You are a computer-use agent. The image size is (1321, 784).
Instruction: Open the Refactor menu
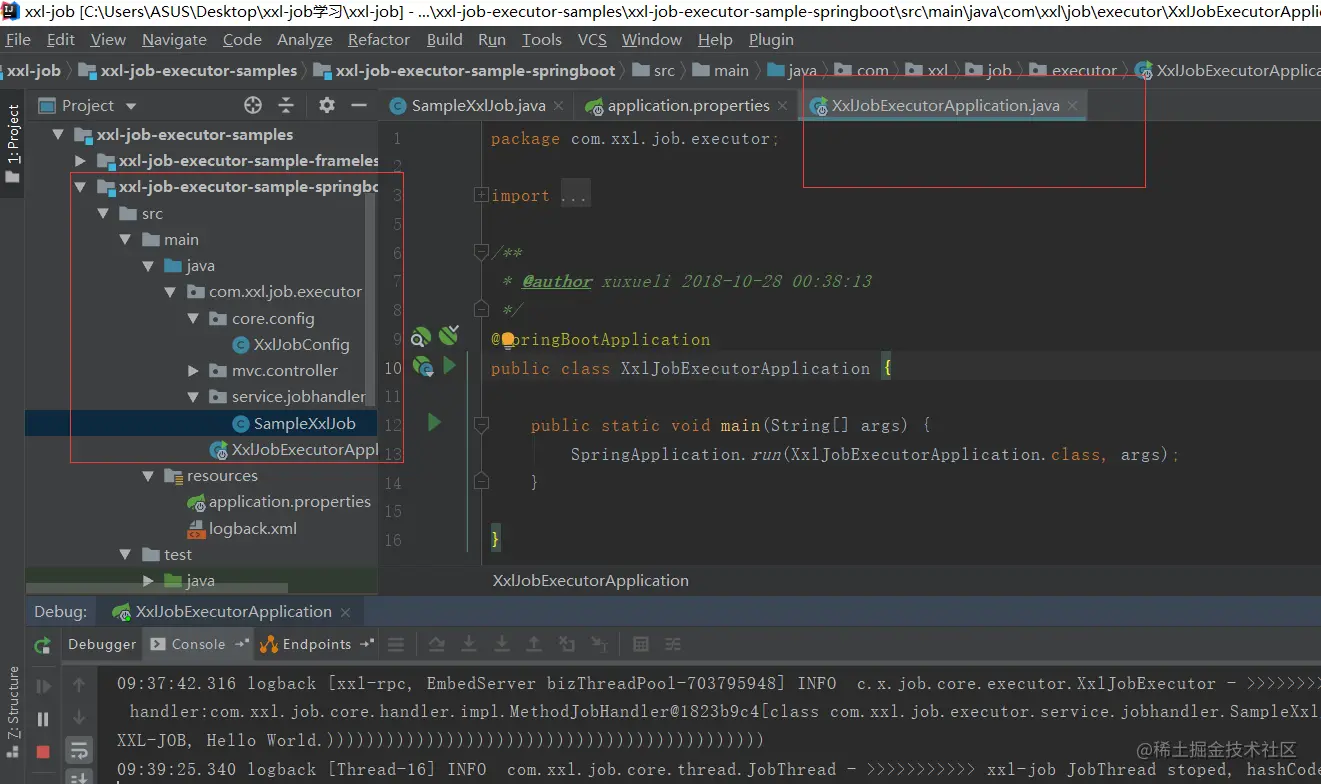click(x=378, y=40)
